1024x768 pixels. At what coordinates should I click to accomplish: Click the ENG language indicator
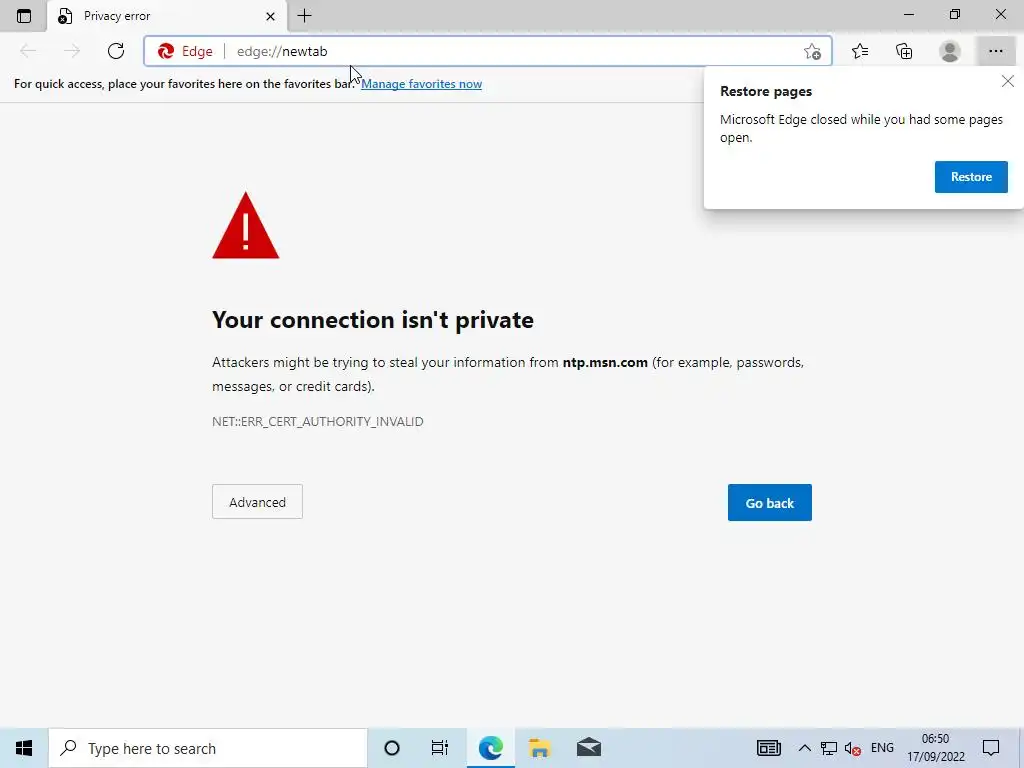pyautogui.click(x=882, y=748)
